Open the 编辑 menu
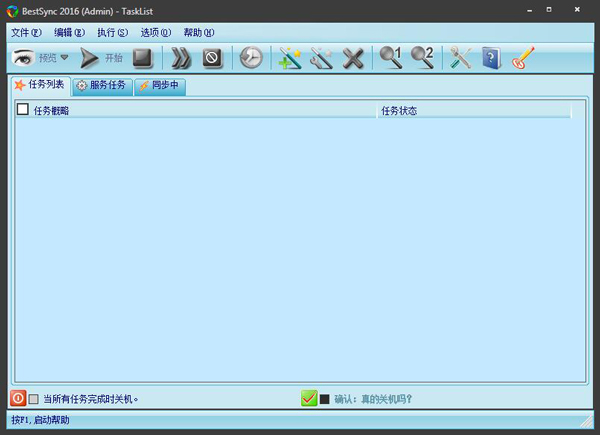 (x=69, y=33)
